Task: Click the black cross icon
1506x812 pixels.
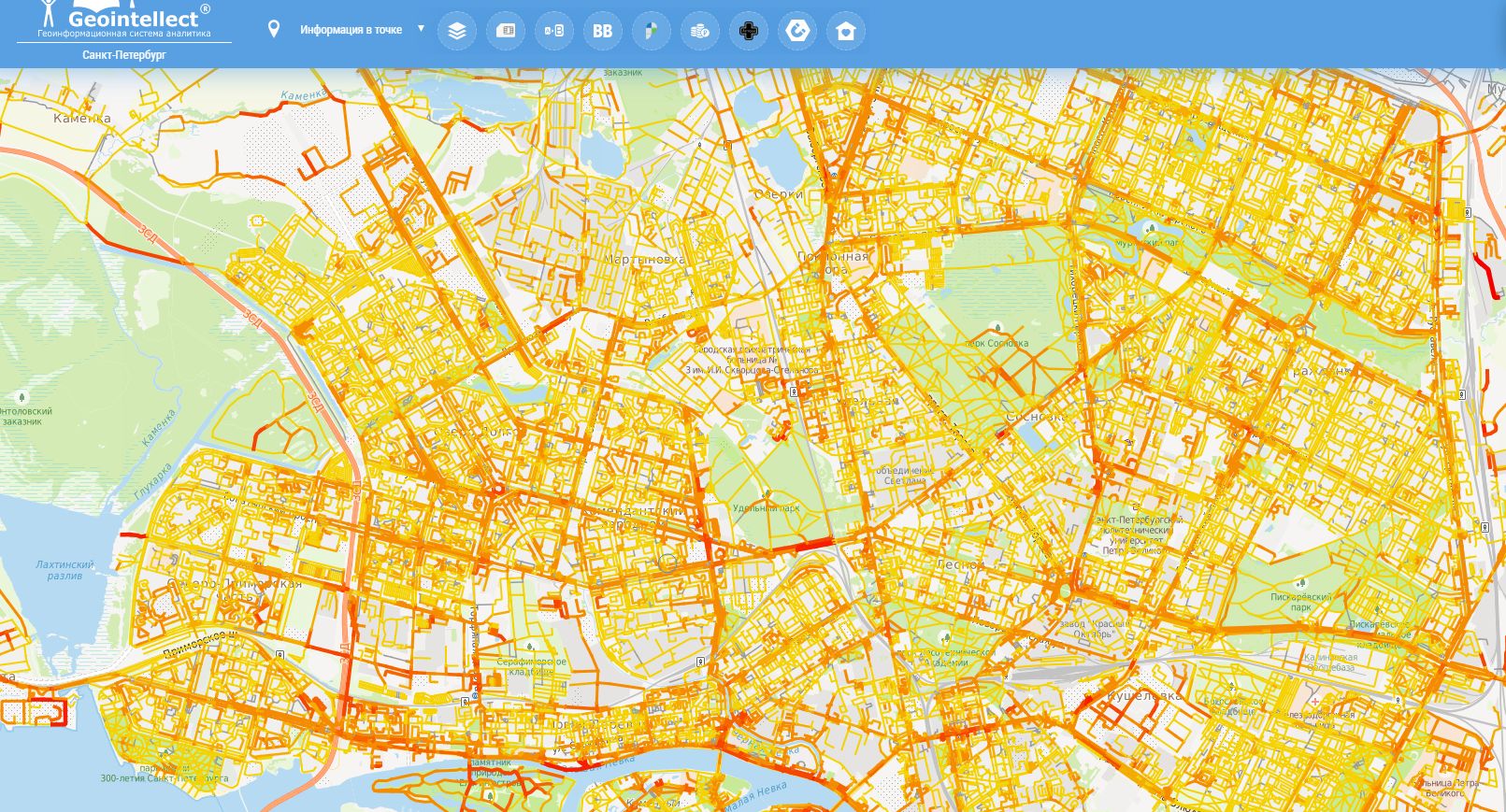Action: 749,31
